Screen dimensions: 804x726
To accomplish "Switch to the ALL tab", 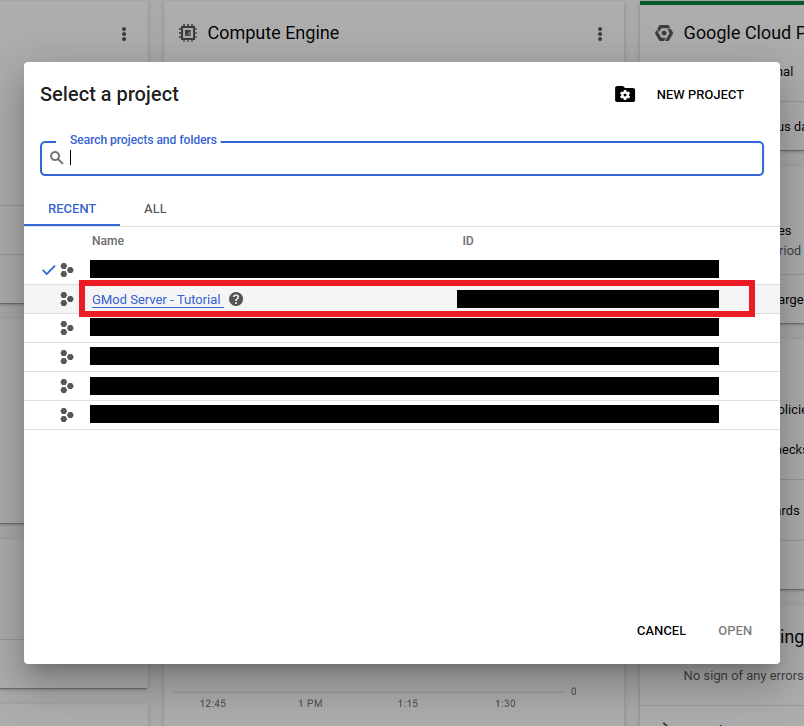I will (155, 209).
